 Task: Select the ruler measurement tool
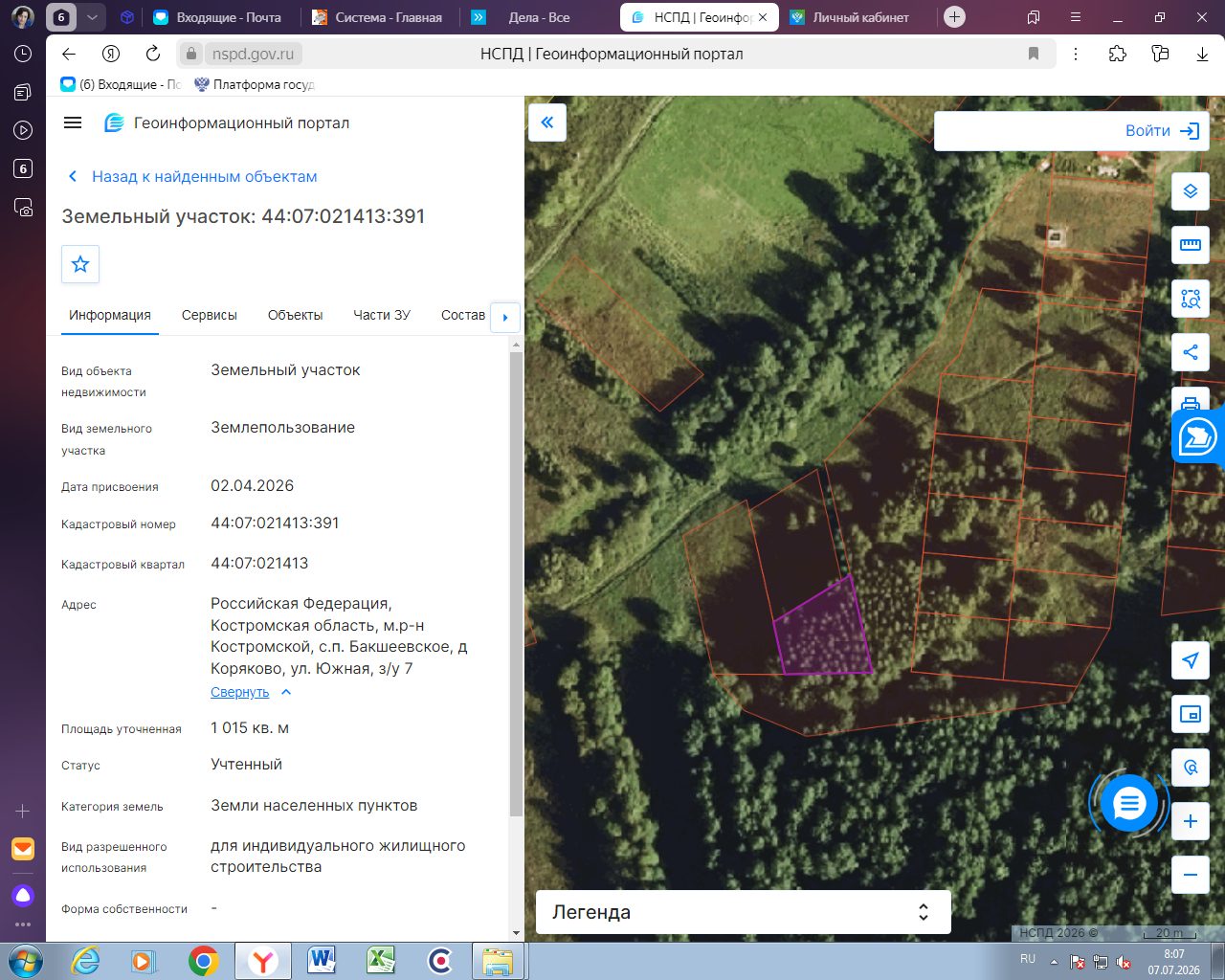[x=1191, y=245]
